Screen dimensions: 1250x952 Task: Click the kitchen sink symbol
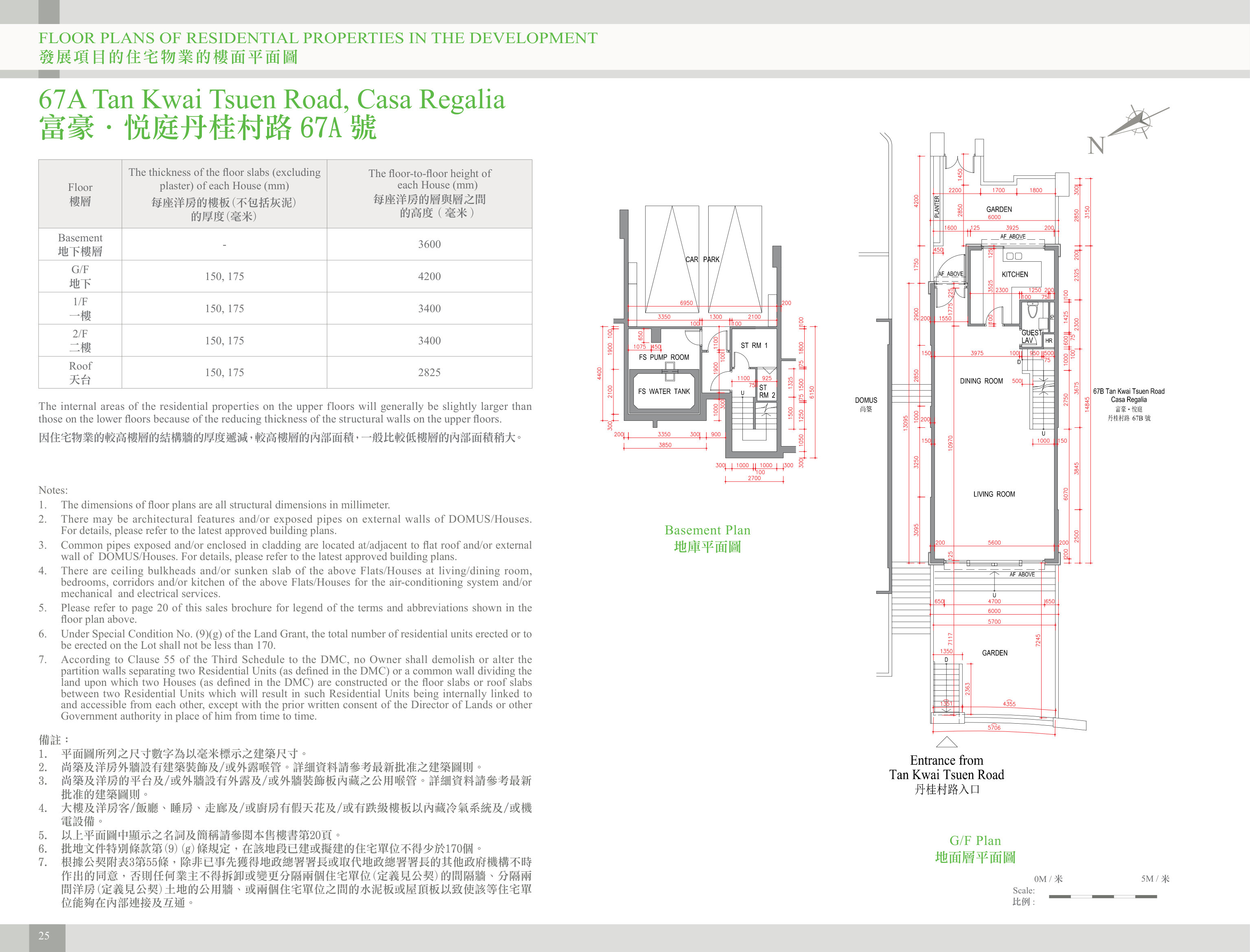point(1014,256)
